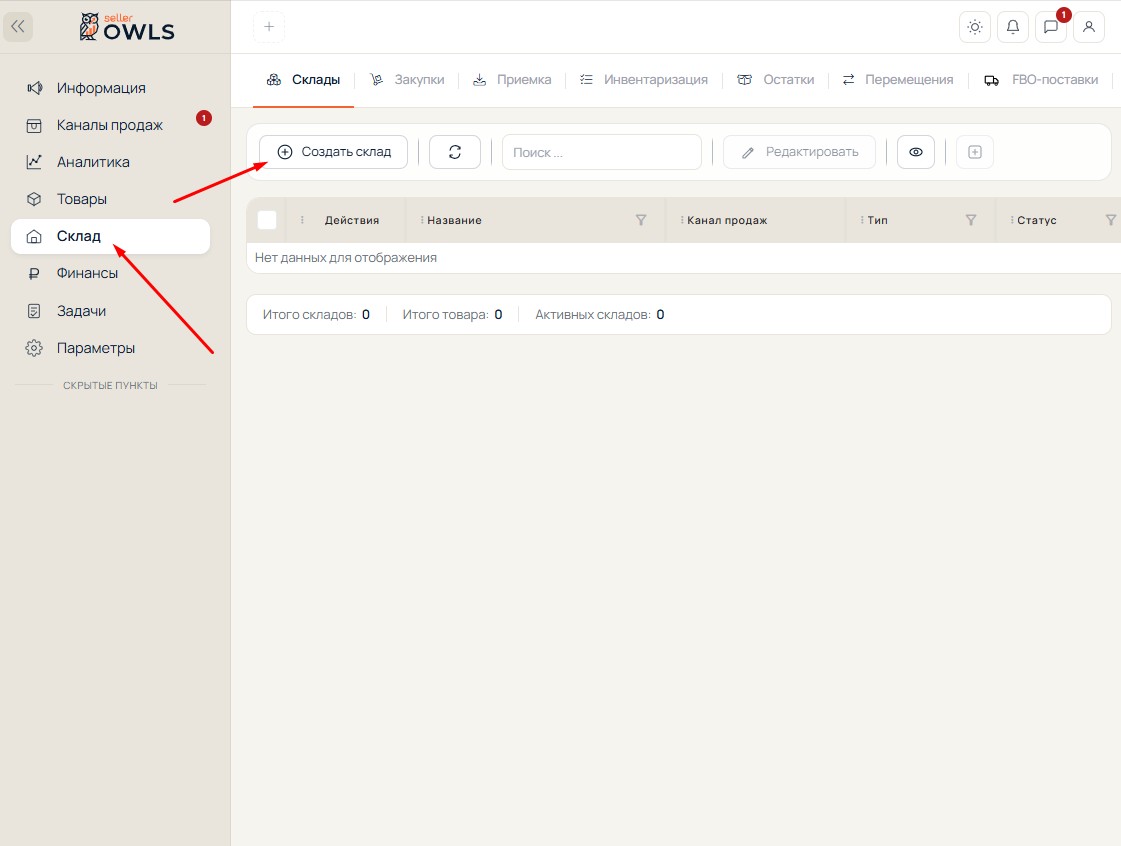Open Задачи section

tap(110, 311)
